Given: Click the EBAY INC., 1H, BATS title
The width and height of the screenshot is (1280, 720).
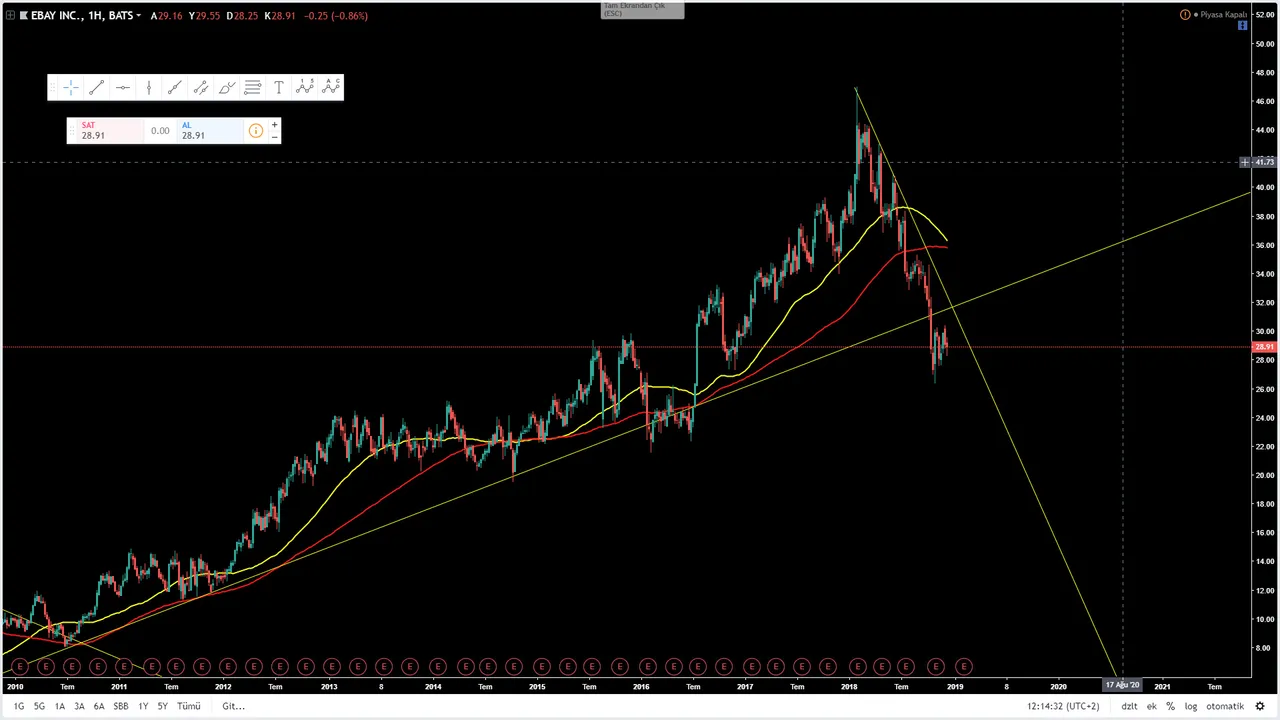Looking at the screenshot, I should coord(82,16).
